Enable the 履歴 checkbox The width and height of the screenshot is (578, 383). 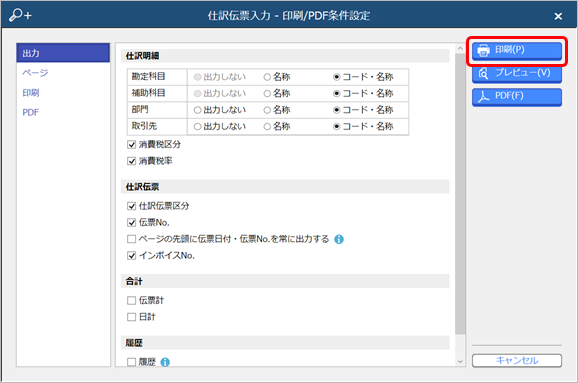pyautogui.click(x=132, y=362)
